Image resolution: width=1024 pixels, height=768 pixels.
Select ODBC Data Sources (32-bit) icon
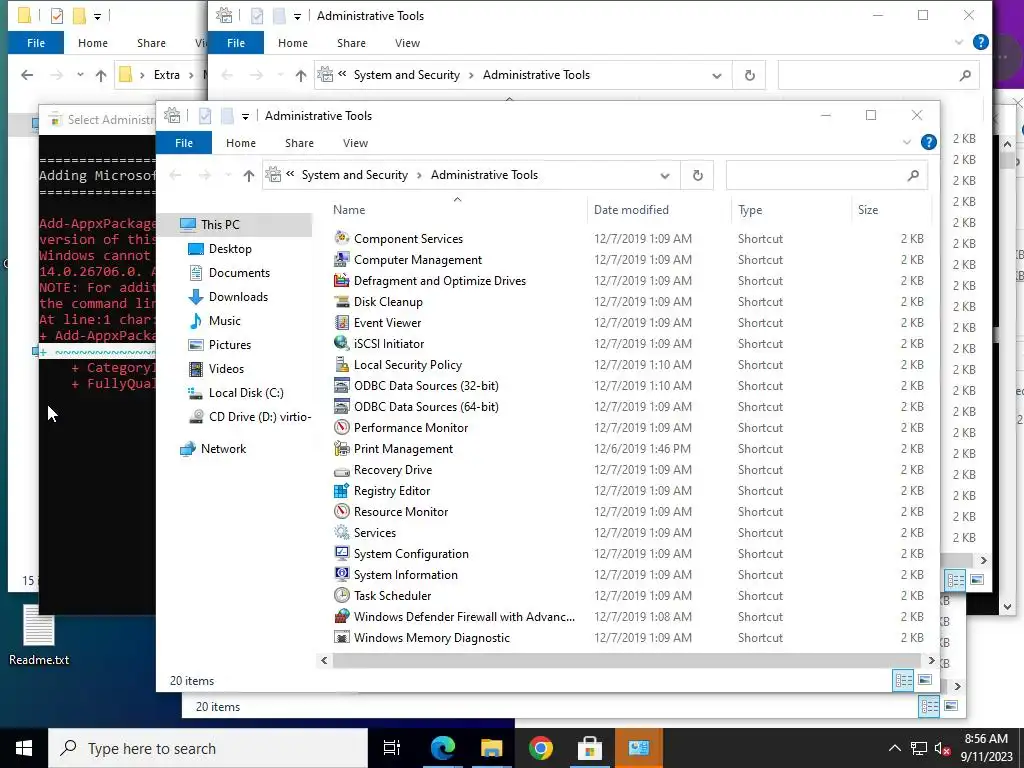(x=342, y=385)
